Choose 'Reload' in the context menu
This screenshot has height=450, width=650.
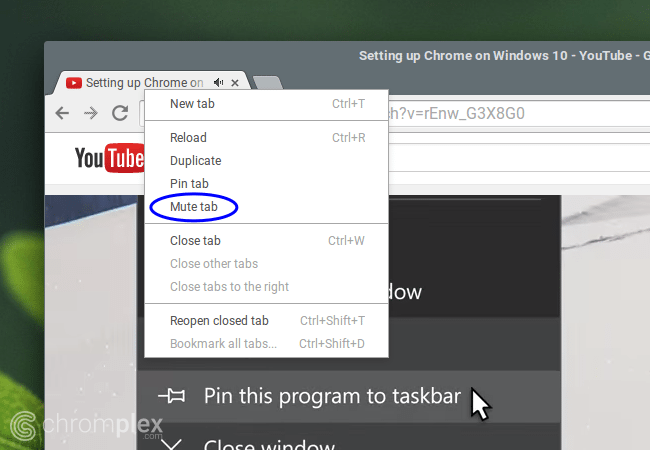pyautogui.click(x=267, y=138)
